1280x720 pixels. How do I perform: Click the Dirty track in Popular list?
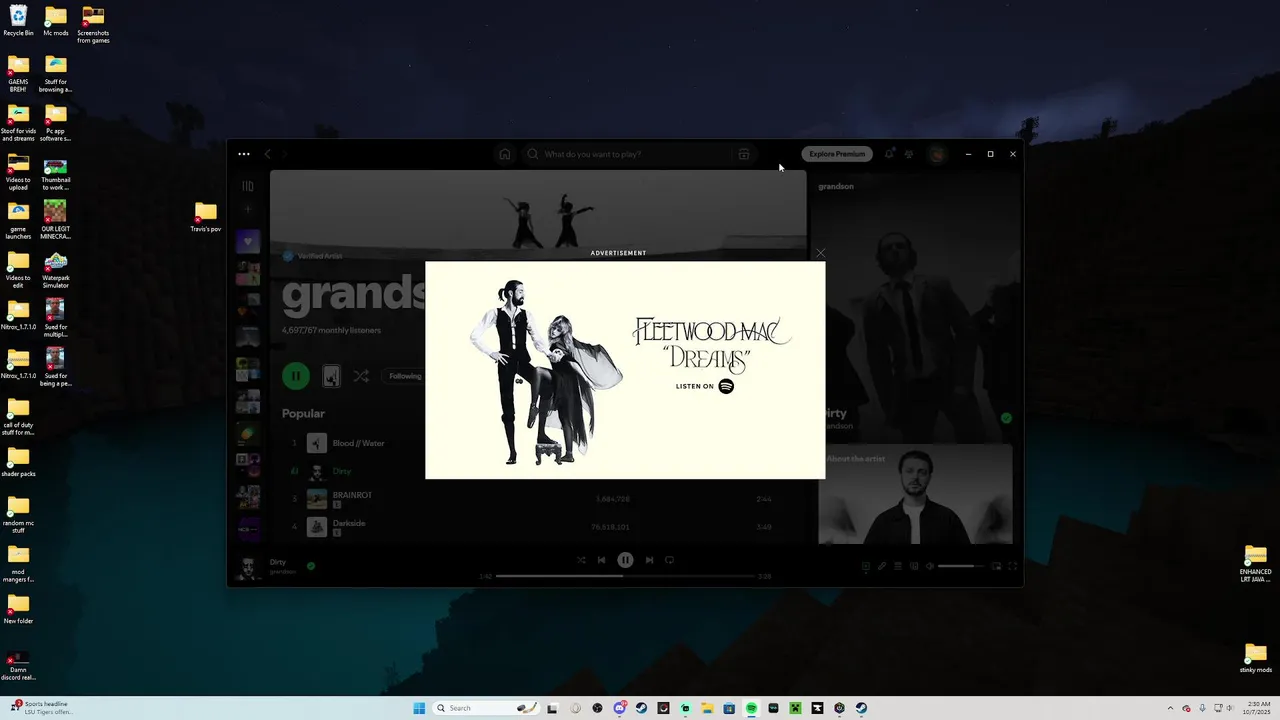pos(342,471)
